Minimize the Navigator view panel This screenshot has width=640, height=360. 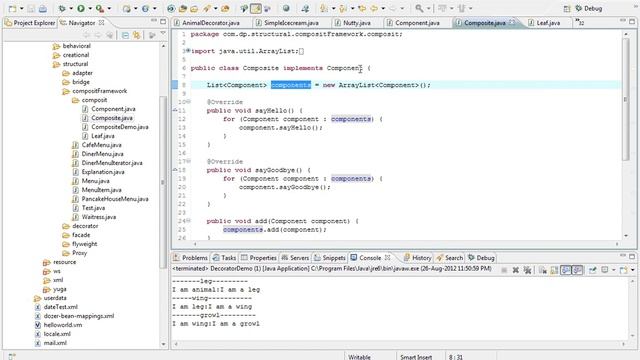154,21
